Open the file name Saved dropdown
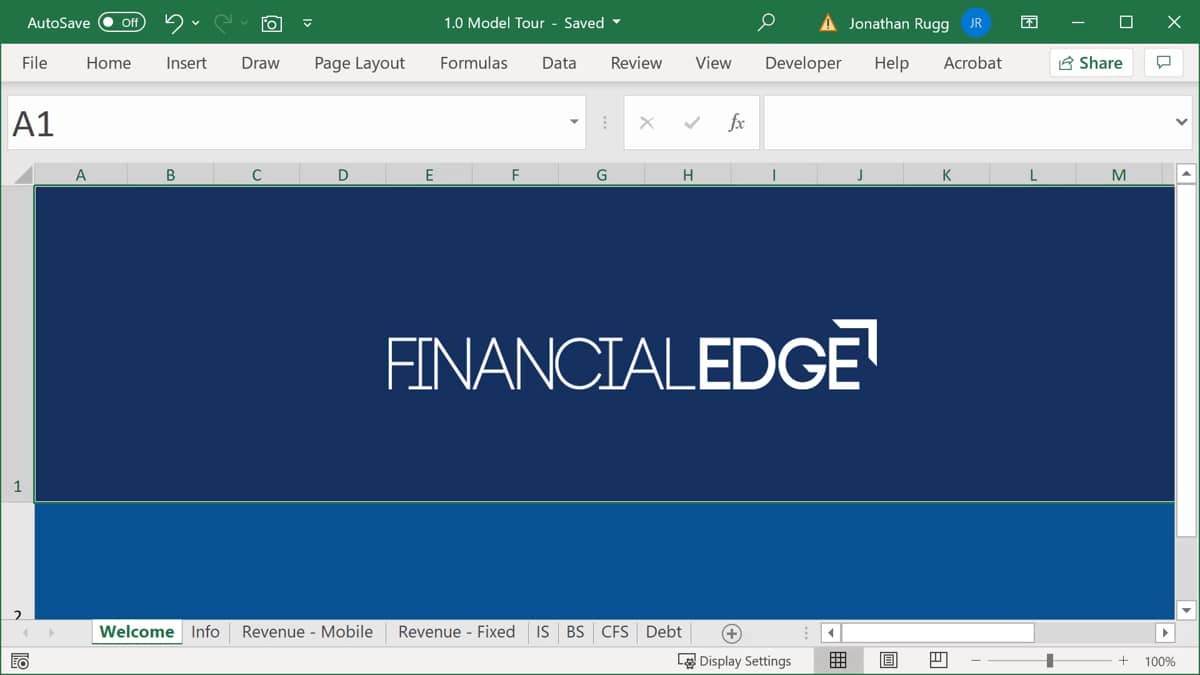Image resolution: width=1200 pixels, height=675 pixels. pyautogui.click(x=616, y=22)
